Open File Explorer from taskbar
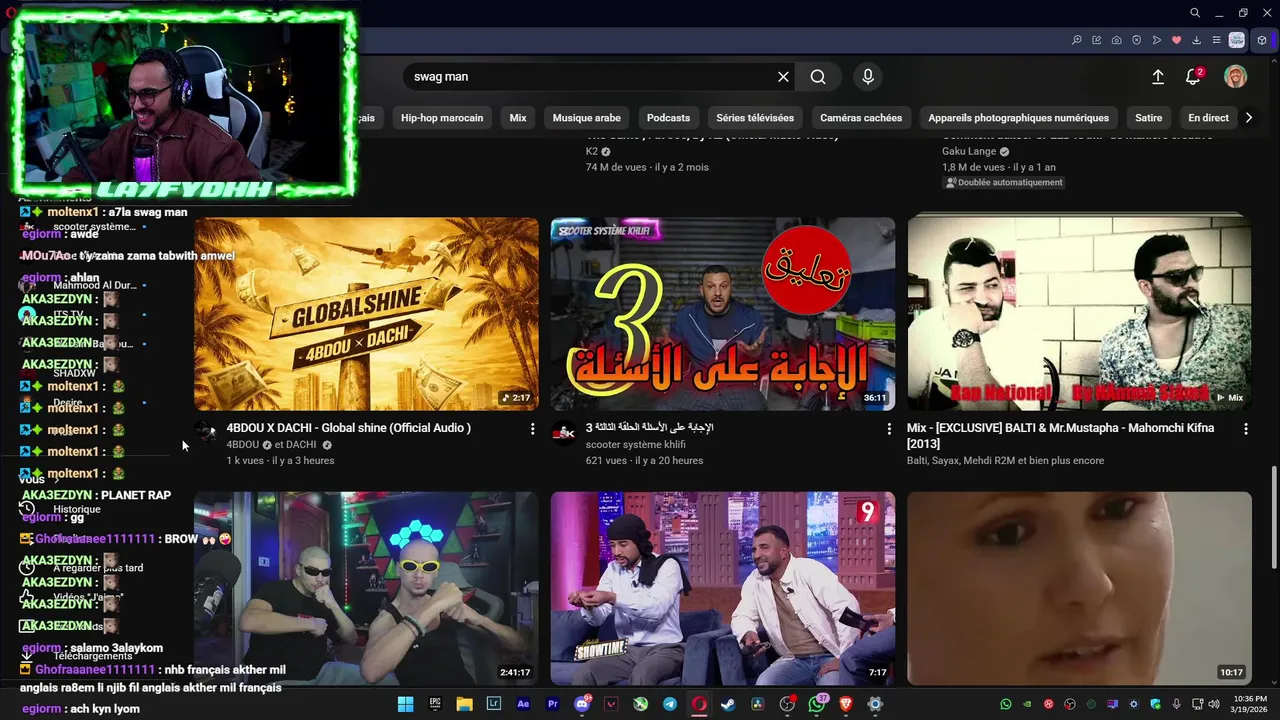Image resolution: width=1280 pixels, height=720 pixels. [464, 704]
